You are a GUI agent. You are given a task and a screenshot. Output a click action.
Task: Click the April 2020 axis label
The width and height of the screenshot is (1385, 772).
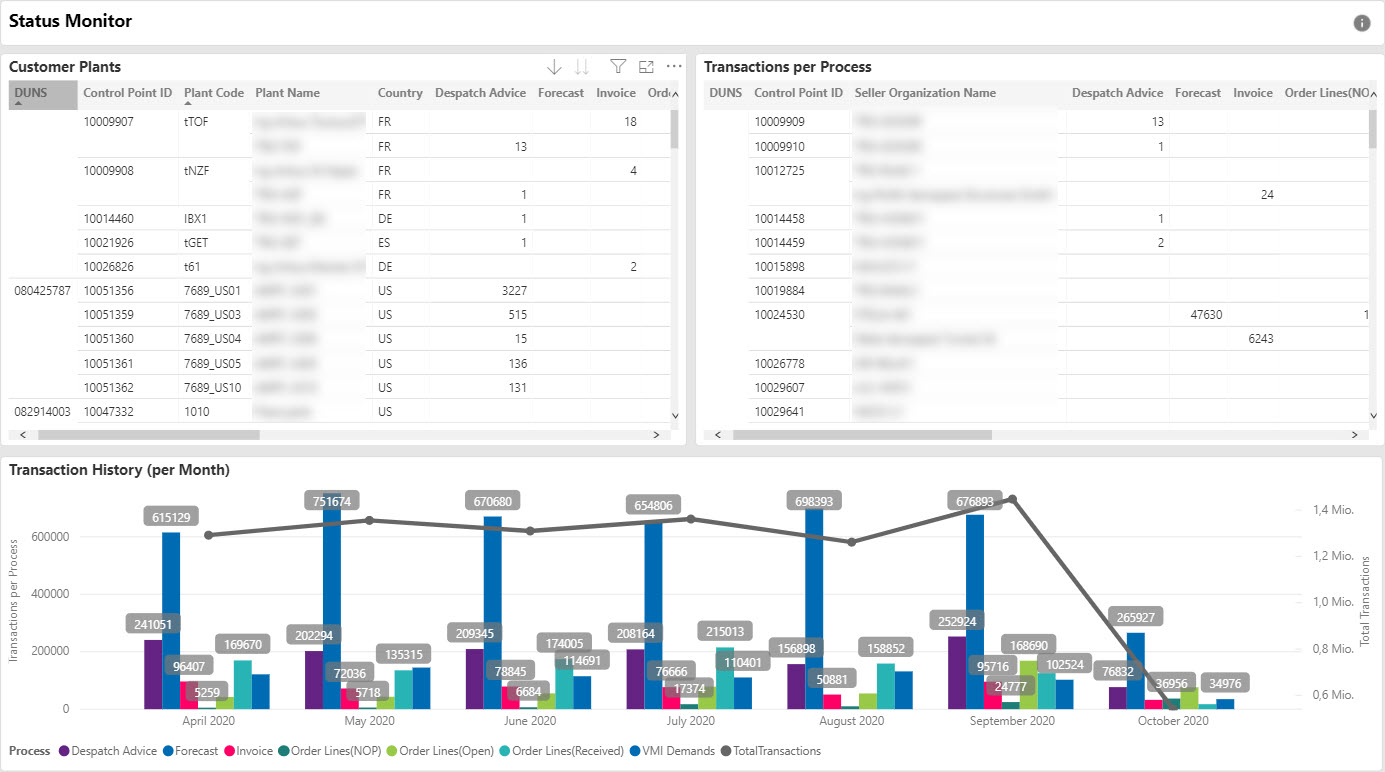[x=208, y=721]
